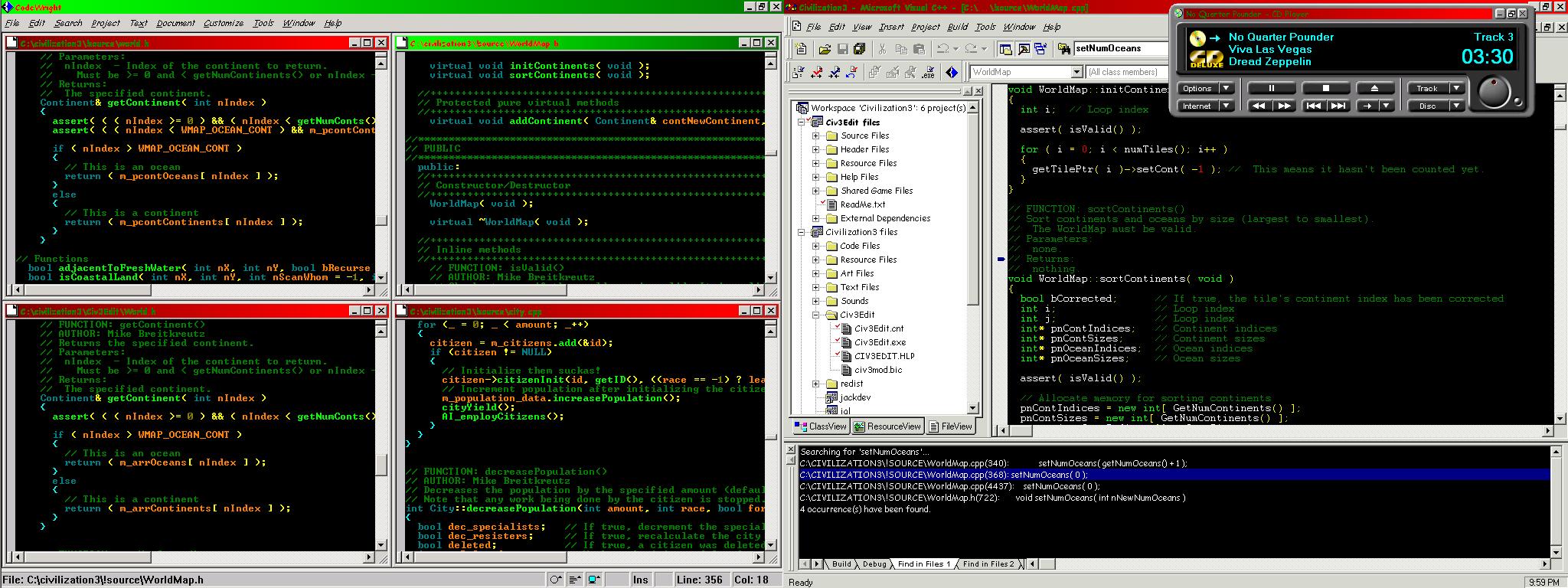This screenshot has height=588, width=1568.
Task: Click the undo check-out icon
Action: point(852,72)
